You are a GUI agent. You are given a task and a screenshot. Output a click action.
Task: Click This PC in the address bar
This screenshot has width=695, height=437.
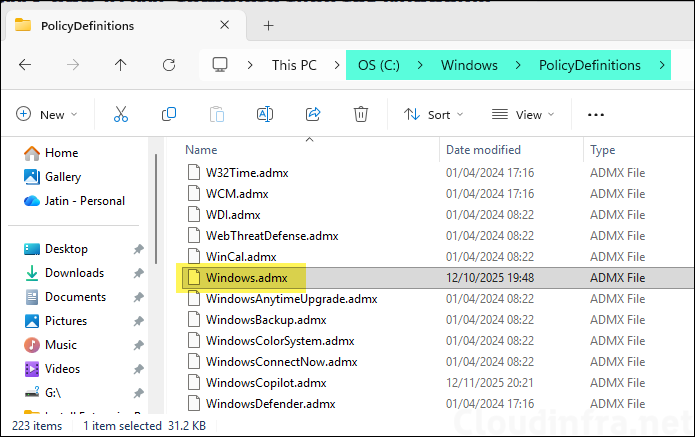point(294,65)
